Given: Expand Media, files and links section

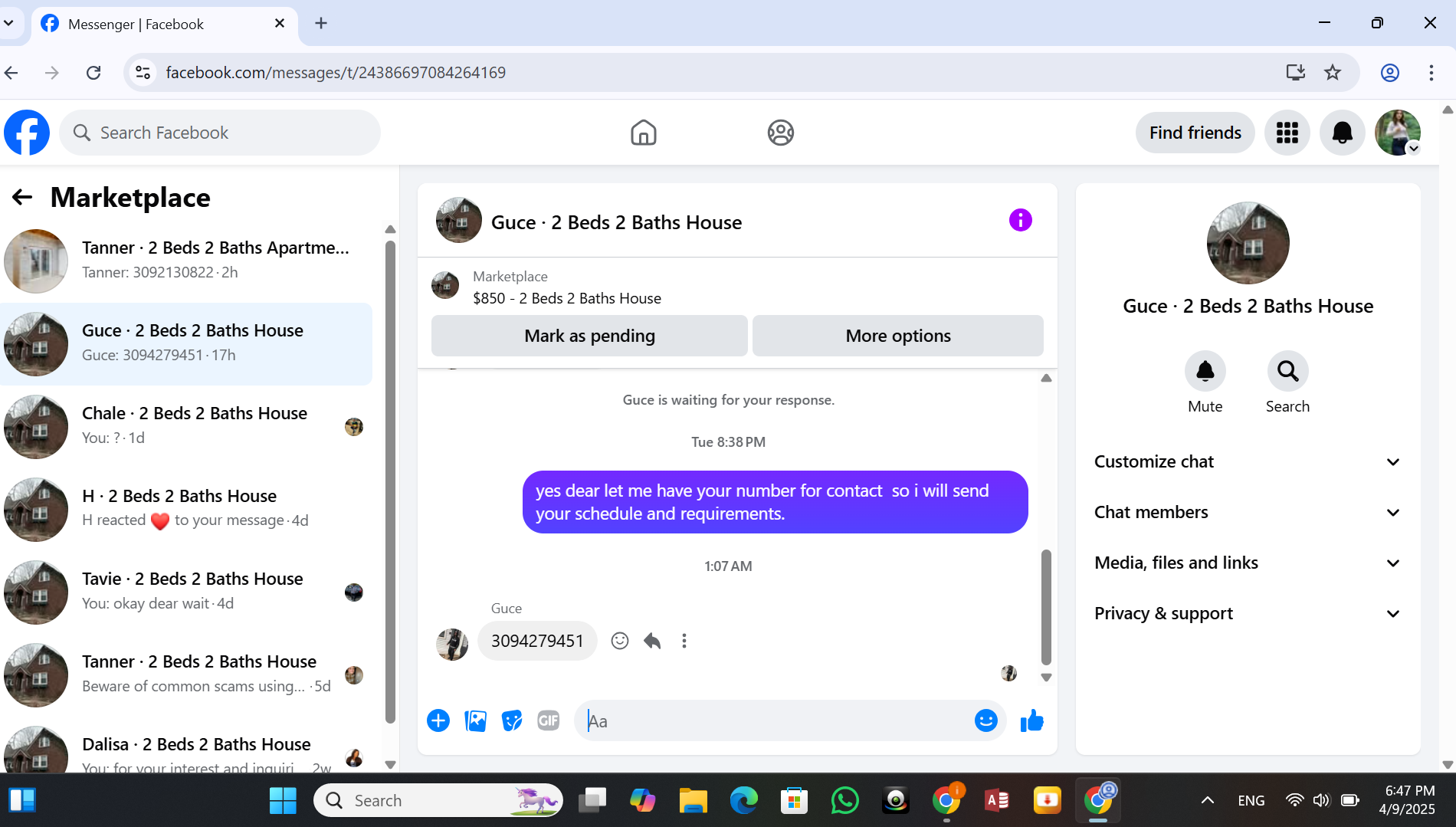Looking at the screenshot, I should (1248, 563).
